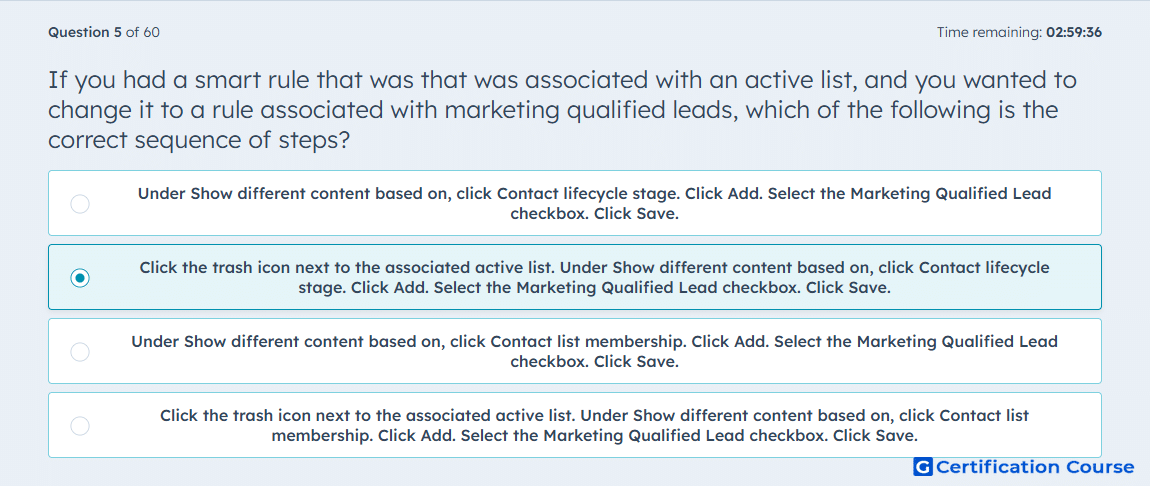The image size is (1150, 486).
Task: Click question line 'If you had a smart rule'
Action: click(x=563, y=80)
